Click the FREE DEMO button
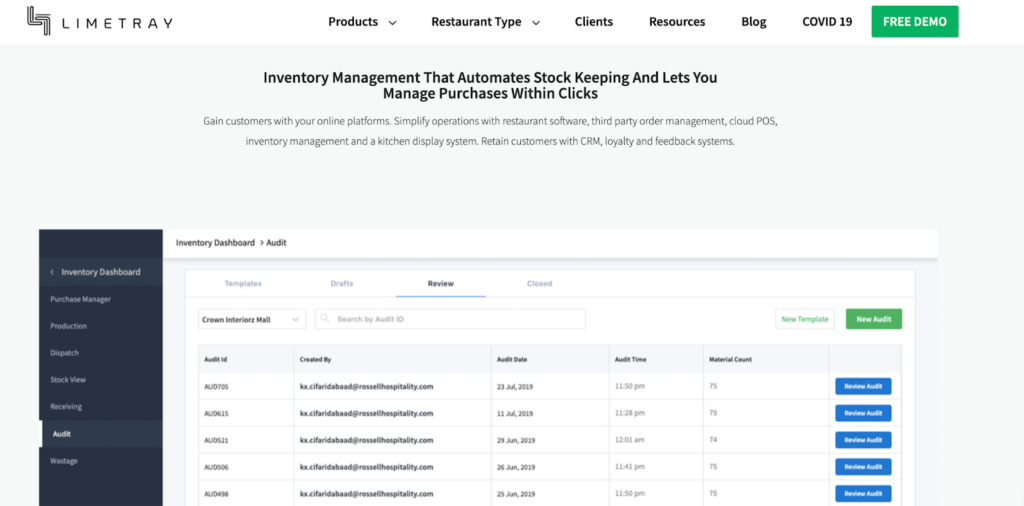This screenshot has height=506, width=1024. pos(915,22)
